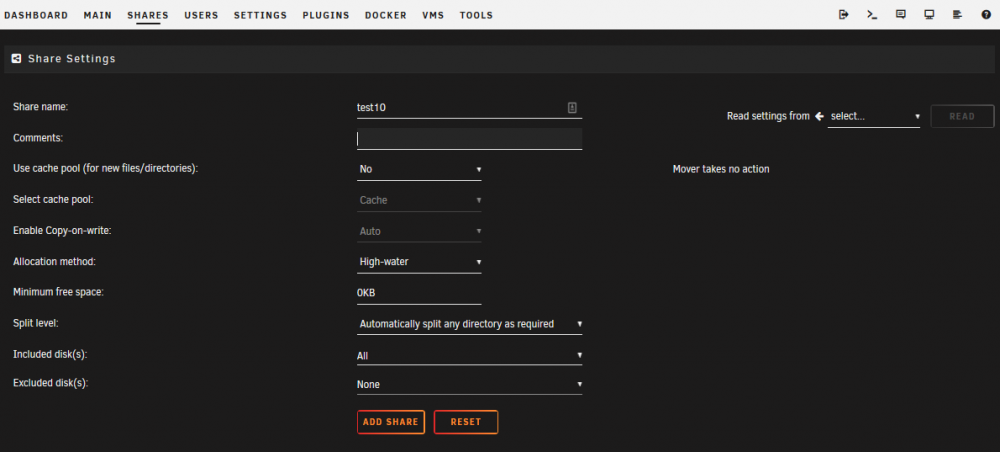Image resolution: width=1000 pixels, height=452 pixels.
Task: Click the help question mark icon
Action: click(986, 15)
